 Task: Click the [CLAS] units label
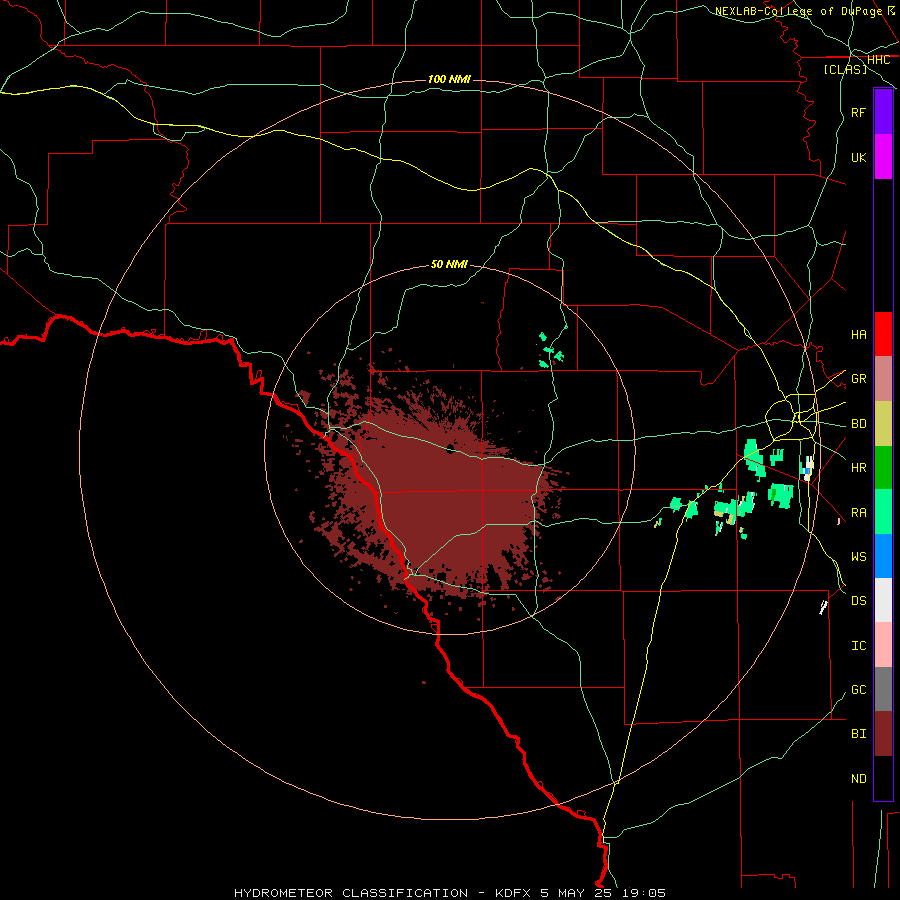tap(845, 69)
